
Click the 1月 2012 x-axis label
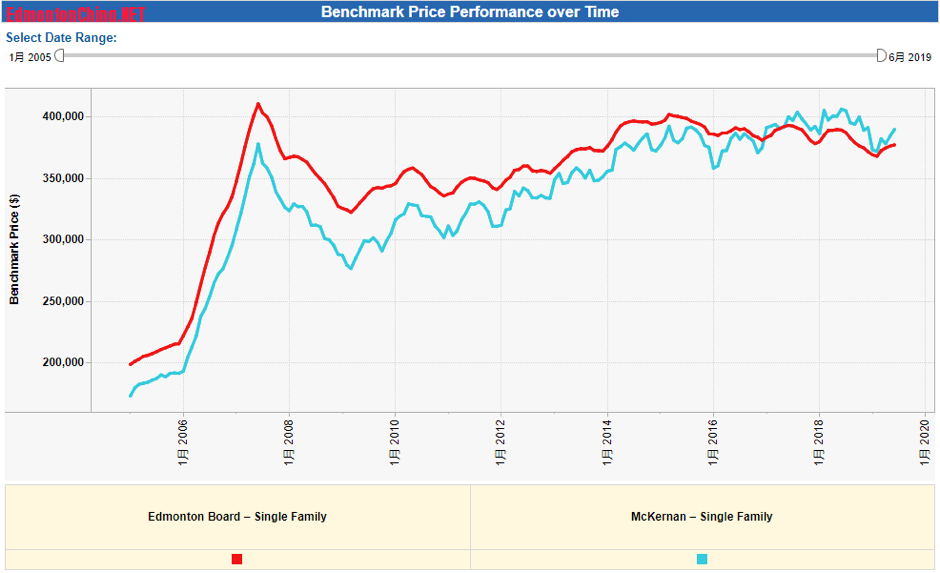(x=501, y=443)
